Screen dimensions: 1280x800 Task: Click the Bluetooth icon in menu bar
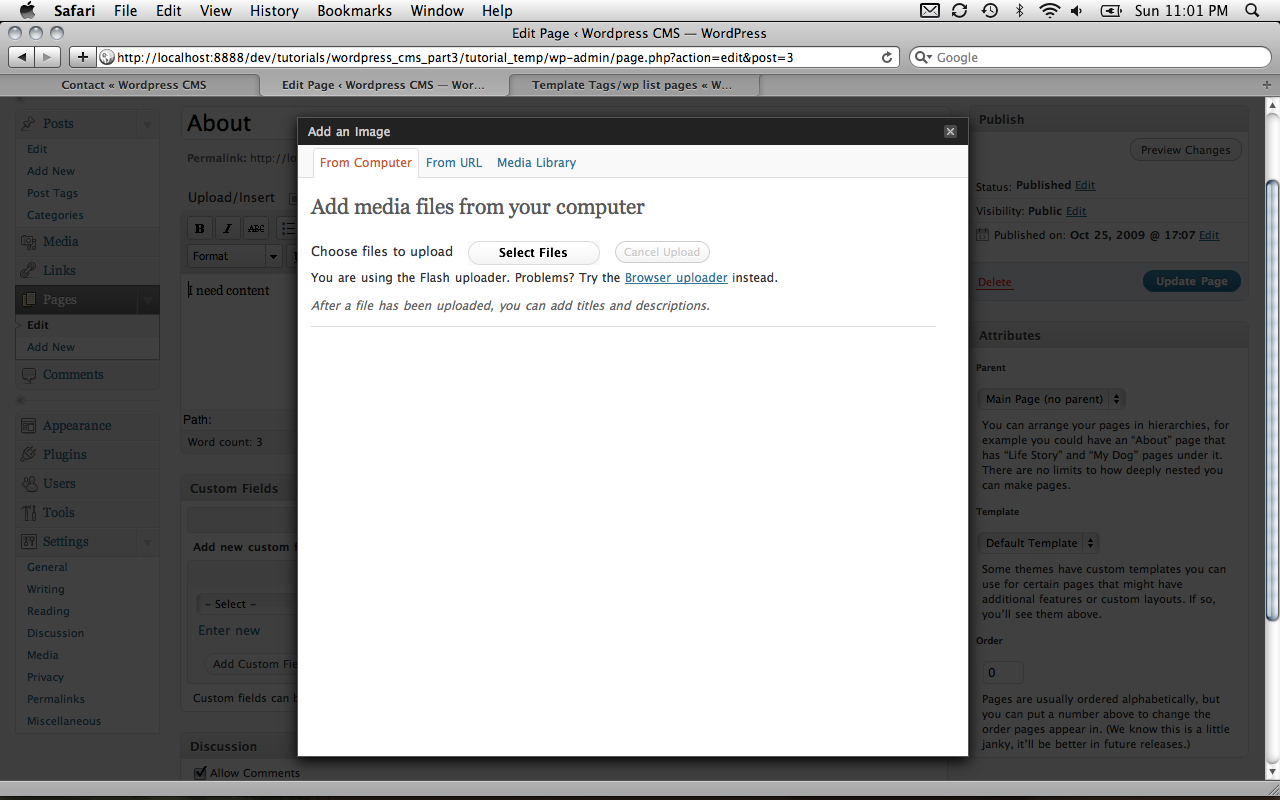[1020, 11]
